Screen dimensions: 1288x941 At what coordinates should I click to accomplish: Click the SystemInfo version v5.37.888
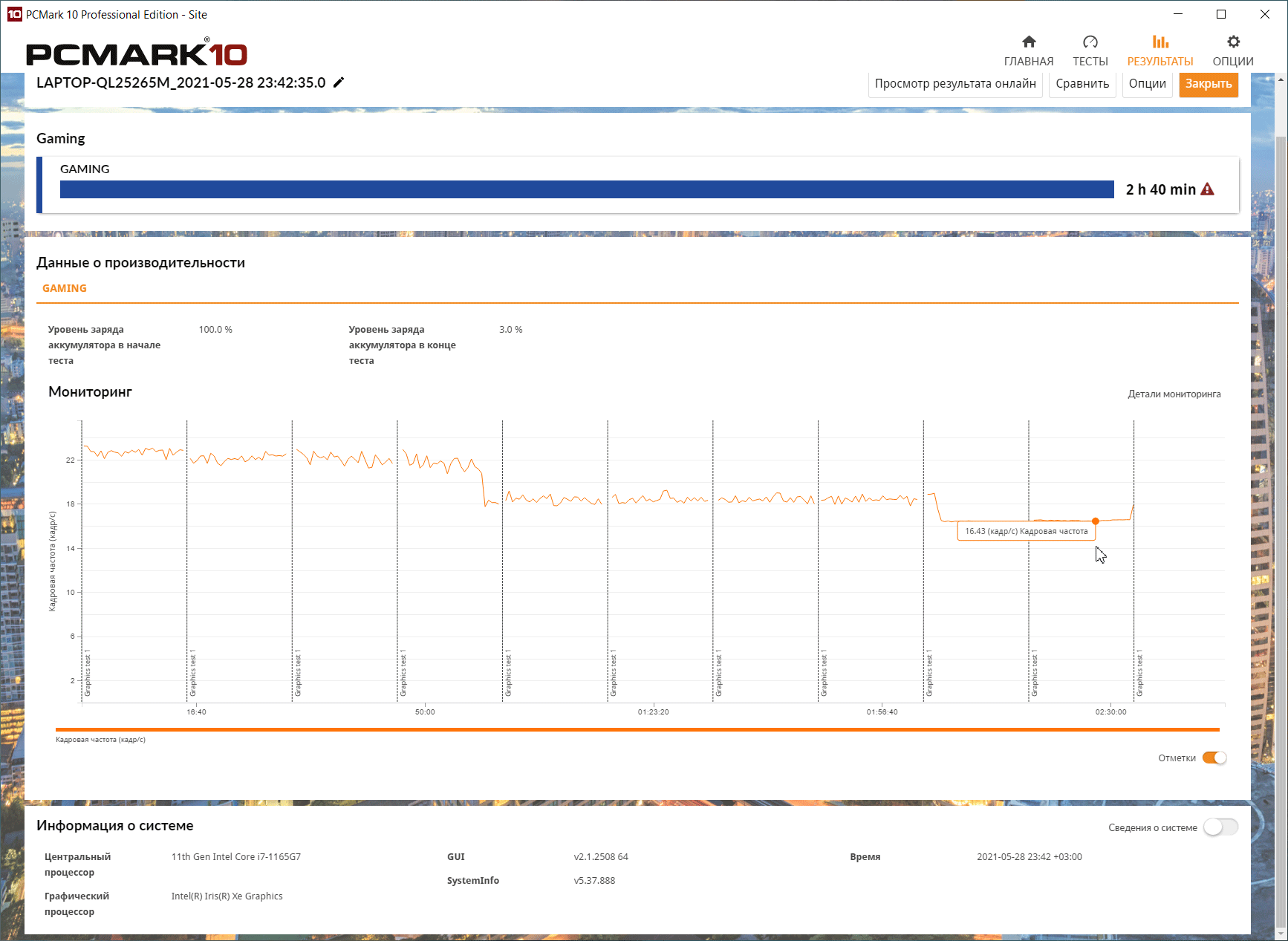[x=594, y=880]
